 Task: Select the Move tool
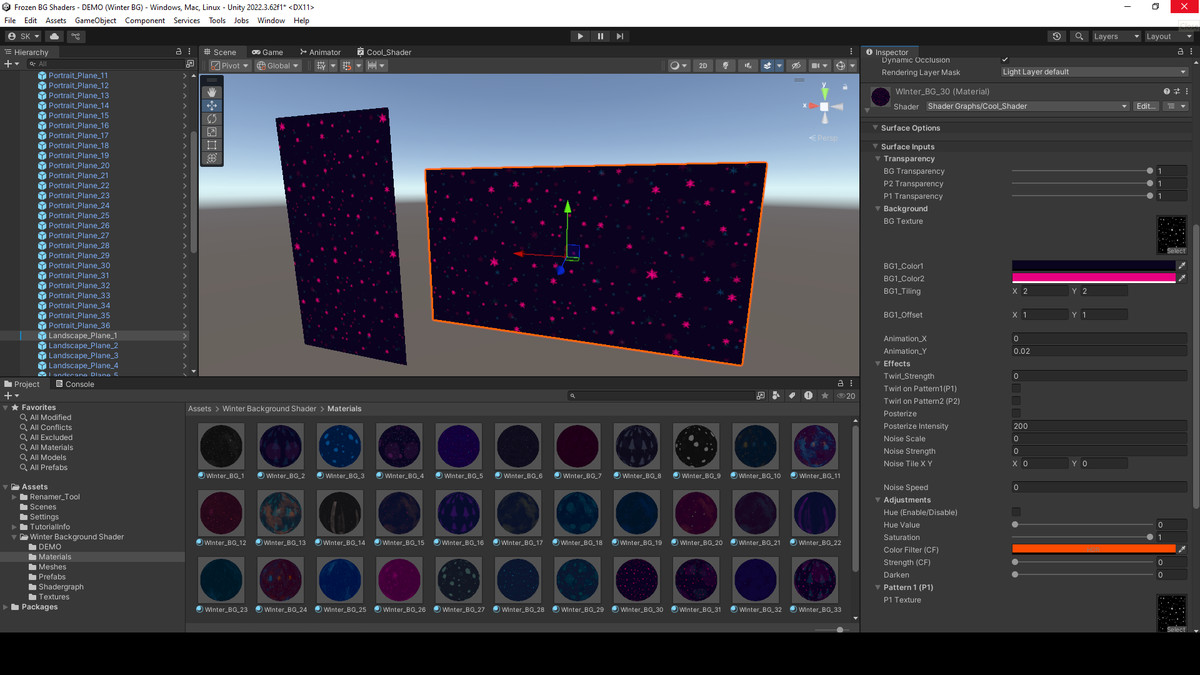[x=212, y=105]
